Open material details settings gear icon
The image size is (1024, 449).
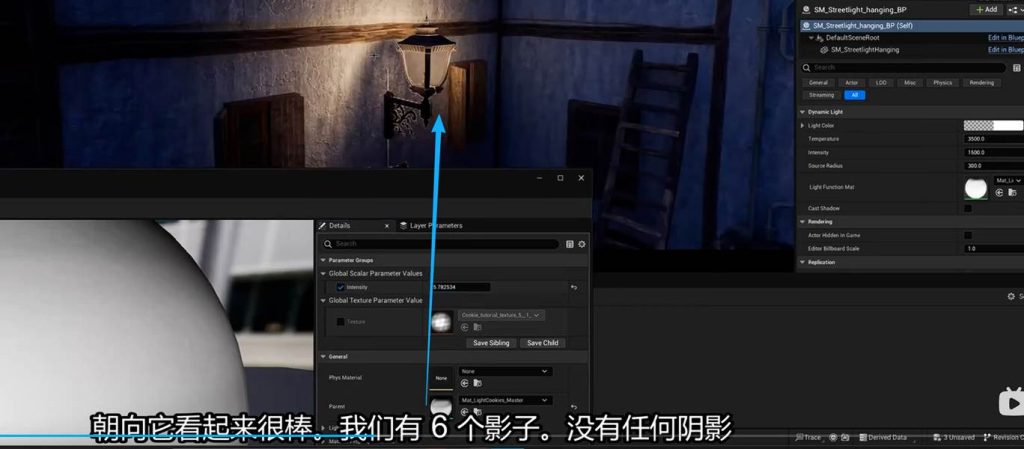pos(582,243)
